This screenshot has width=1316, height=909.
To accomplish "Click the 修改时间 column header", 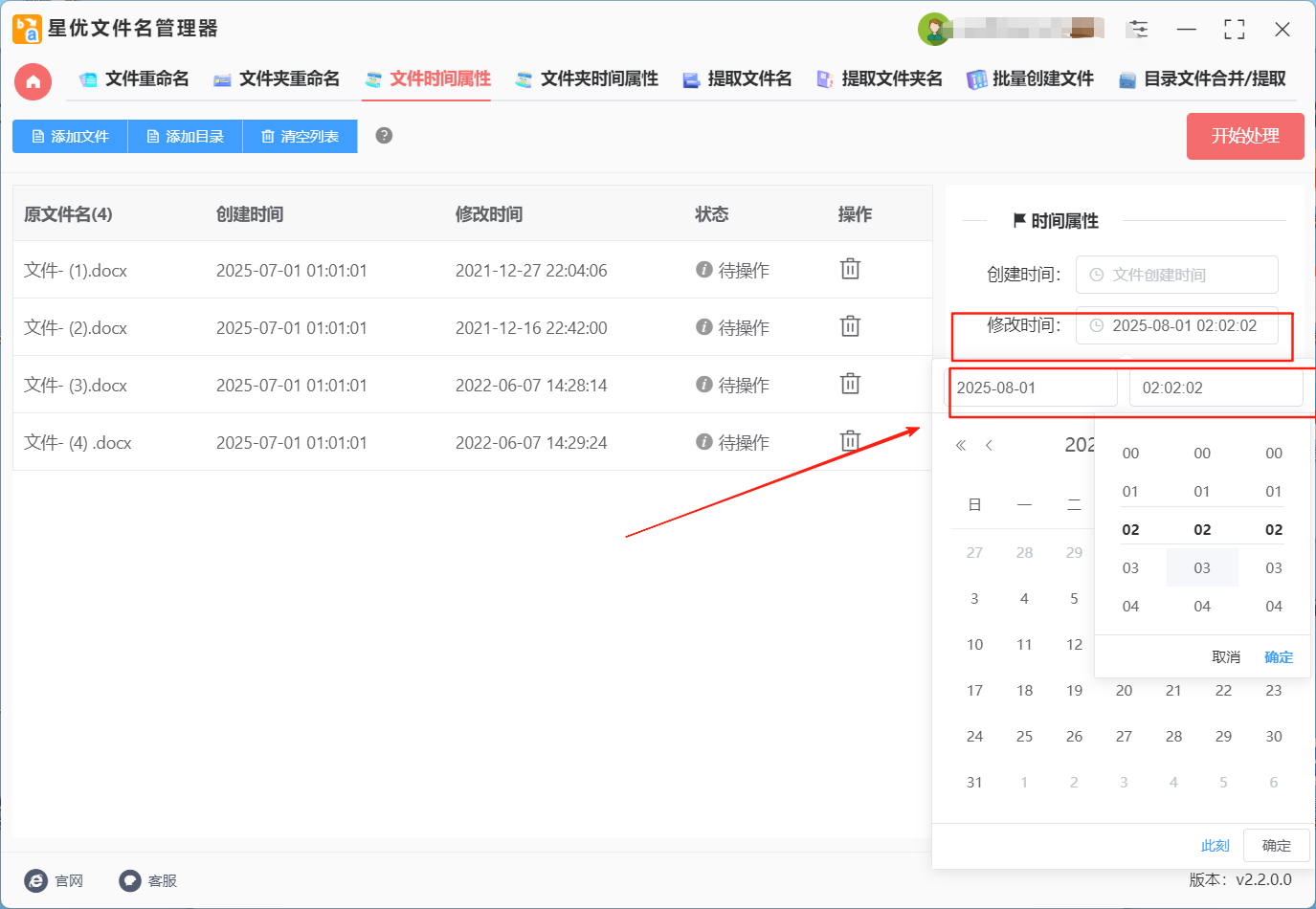I will tap(489, 214).
